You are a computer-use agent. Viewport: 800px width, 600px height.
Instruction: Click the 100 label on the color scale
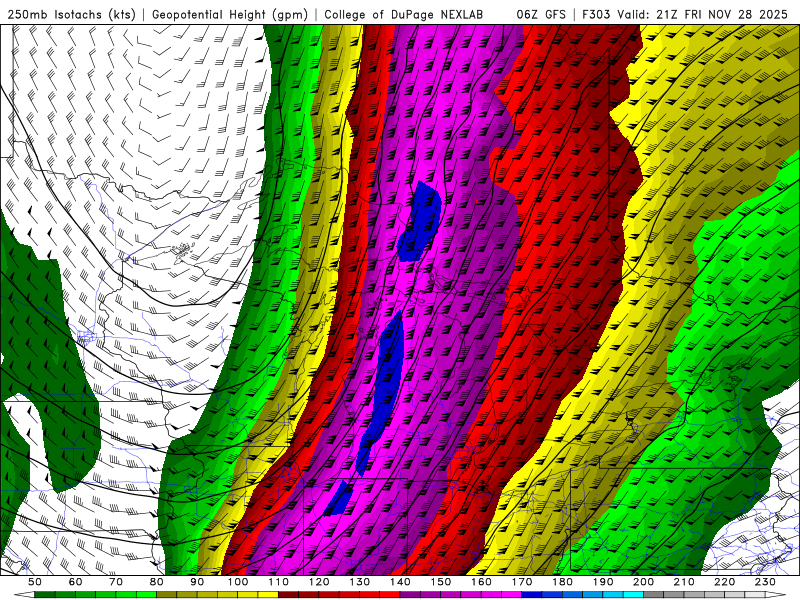pos(238,582)
